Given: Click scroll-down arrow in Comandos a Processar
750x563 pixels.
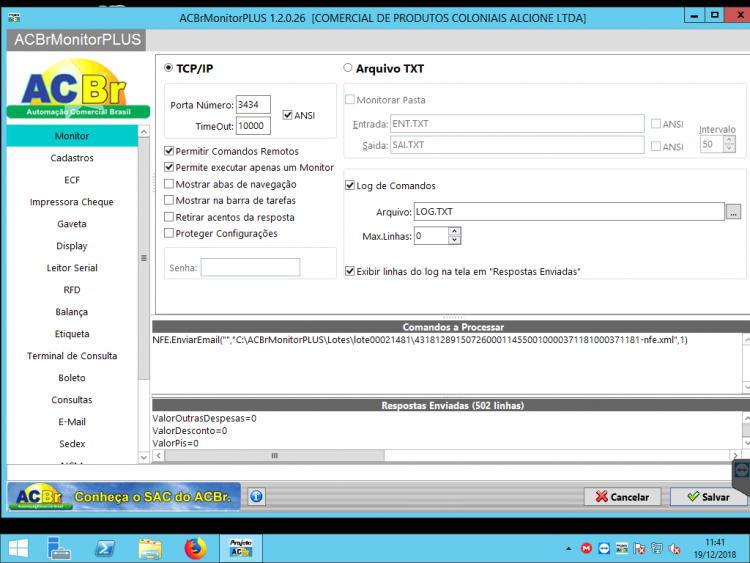Looking at the screenshot, I should pyautogui.click(x=746, y=386).
